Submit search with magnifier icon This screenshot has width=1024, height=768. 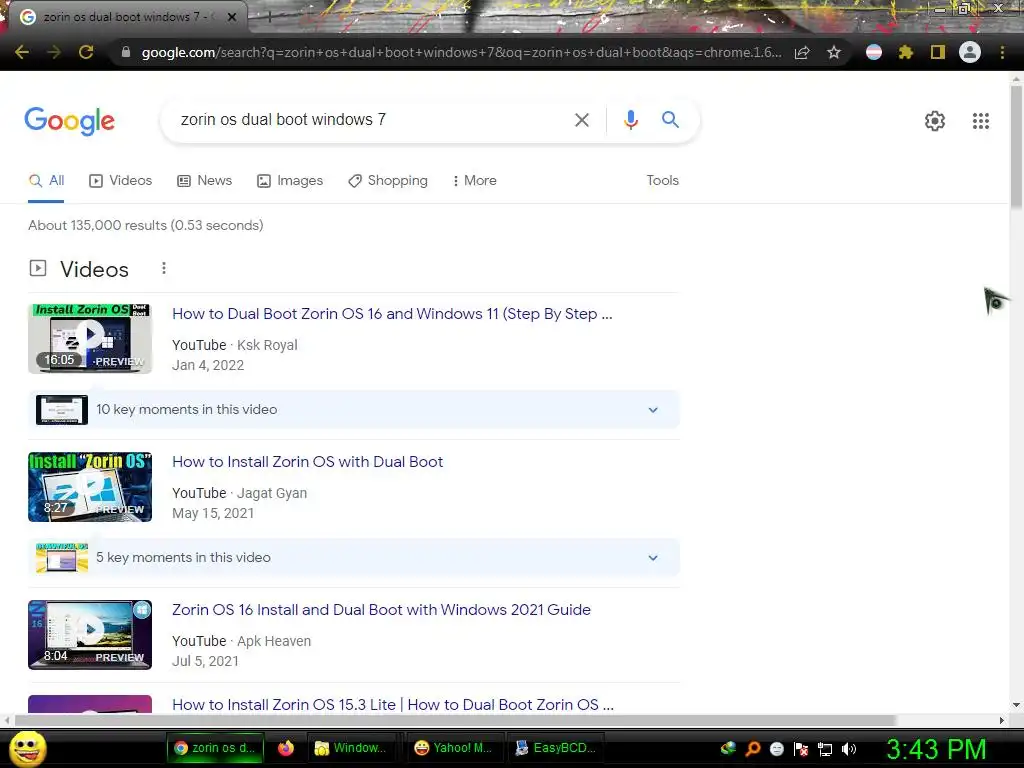[670, 120]
